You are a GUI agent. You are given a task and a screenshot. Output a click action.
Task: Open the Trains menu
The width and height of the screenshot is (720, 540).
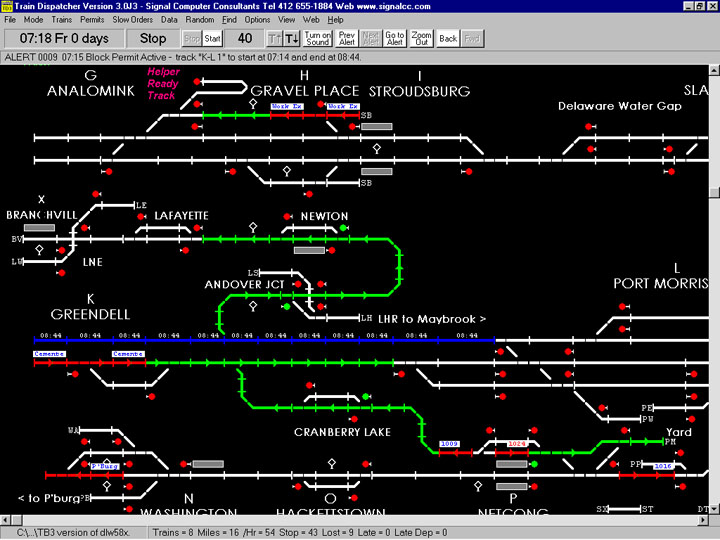[x=61, y=19]
